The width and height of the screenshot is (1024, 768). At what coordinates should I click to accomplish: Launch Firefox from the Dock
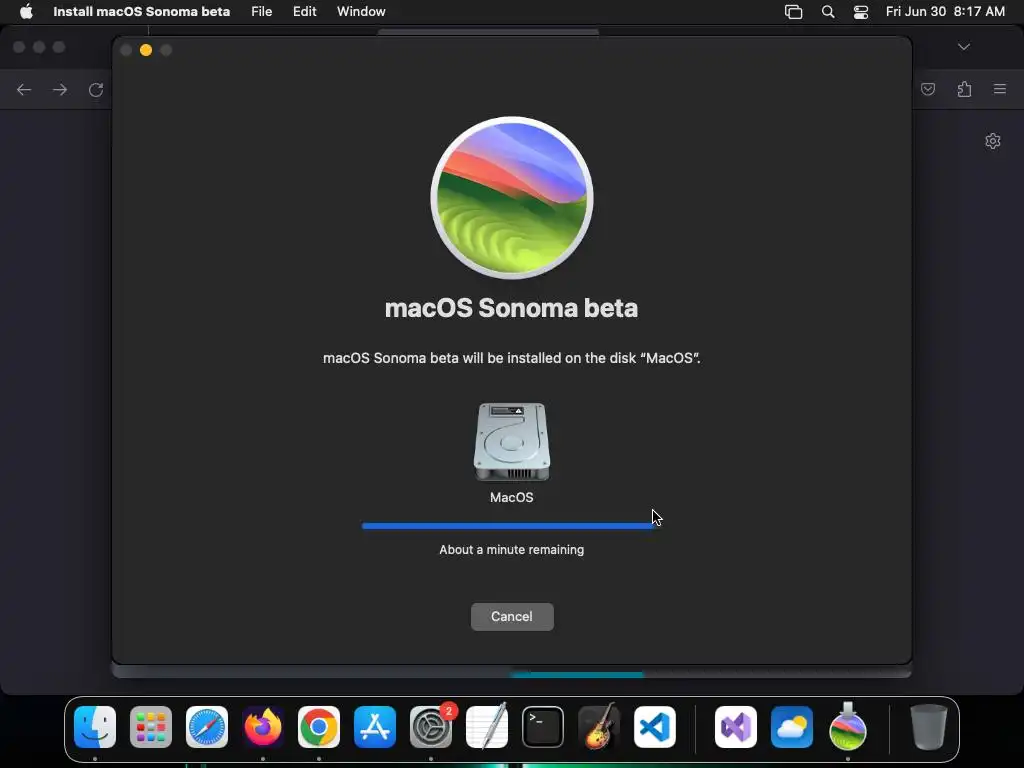coord(263,727)
